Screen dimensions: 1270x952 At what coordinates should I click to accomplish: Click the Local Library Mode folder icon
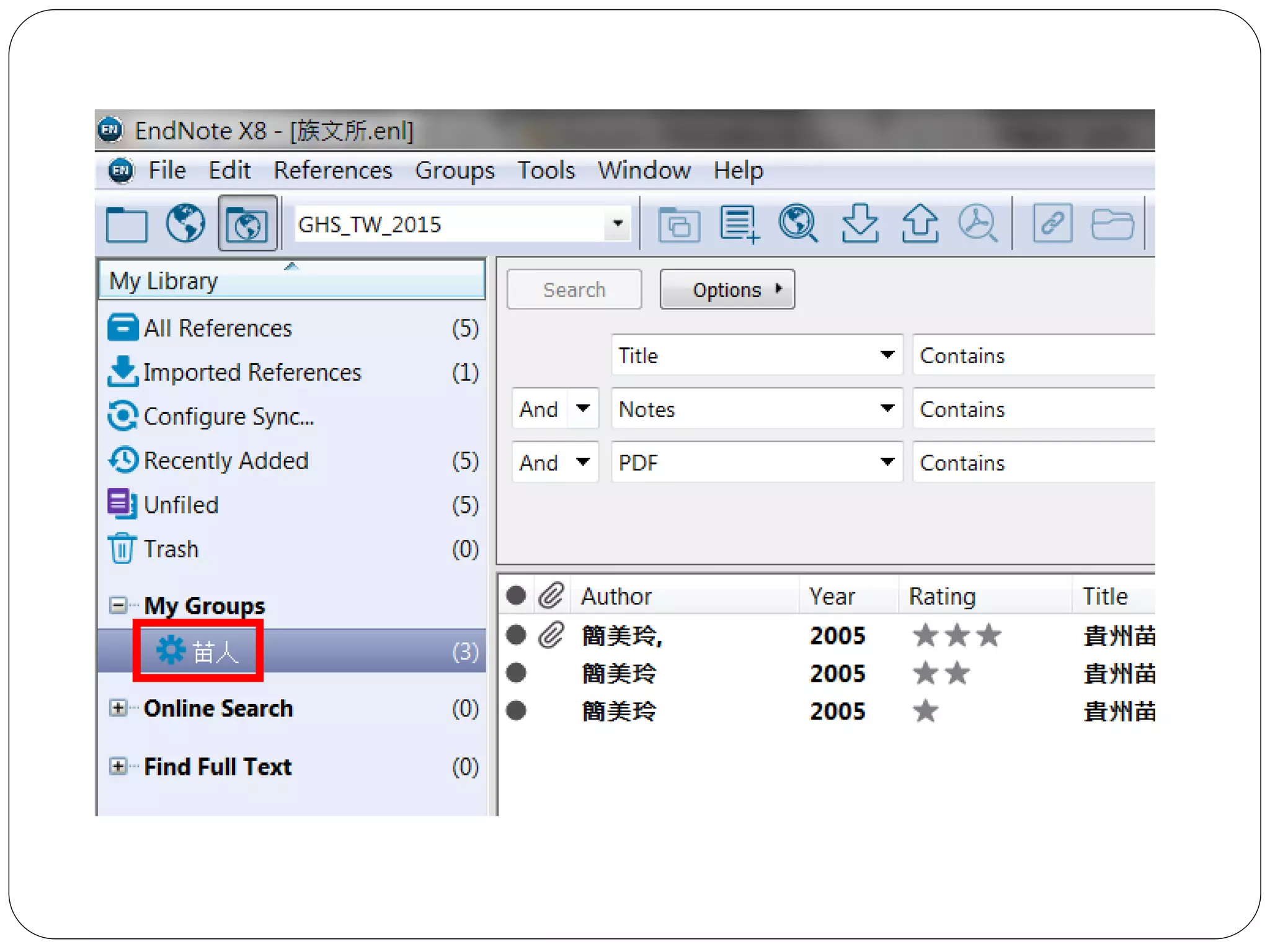coord(127,224)
